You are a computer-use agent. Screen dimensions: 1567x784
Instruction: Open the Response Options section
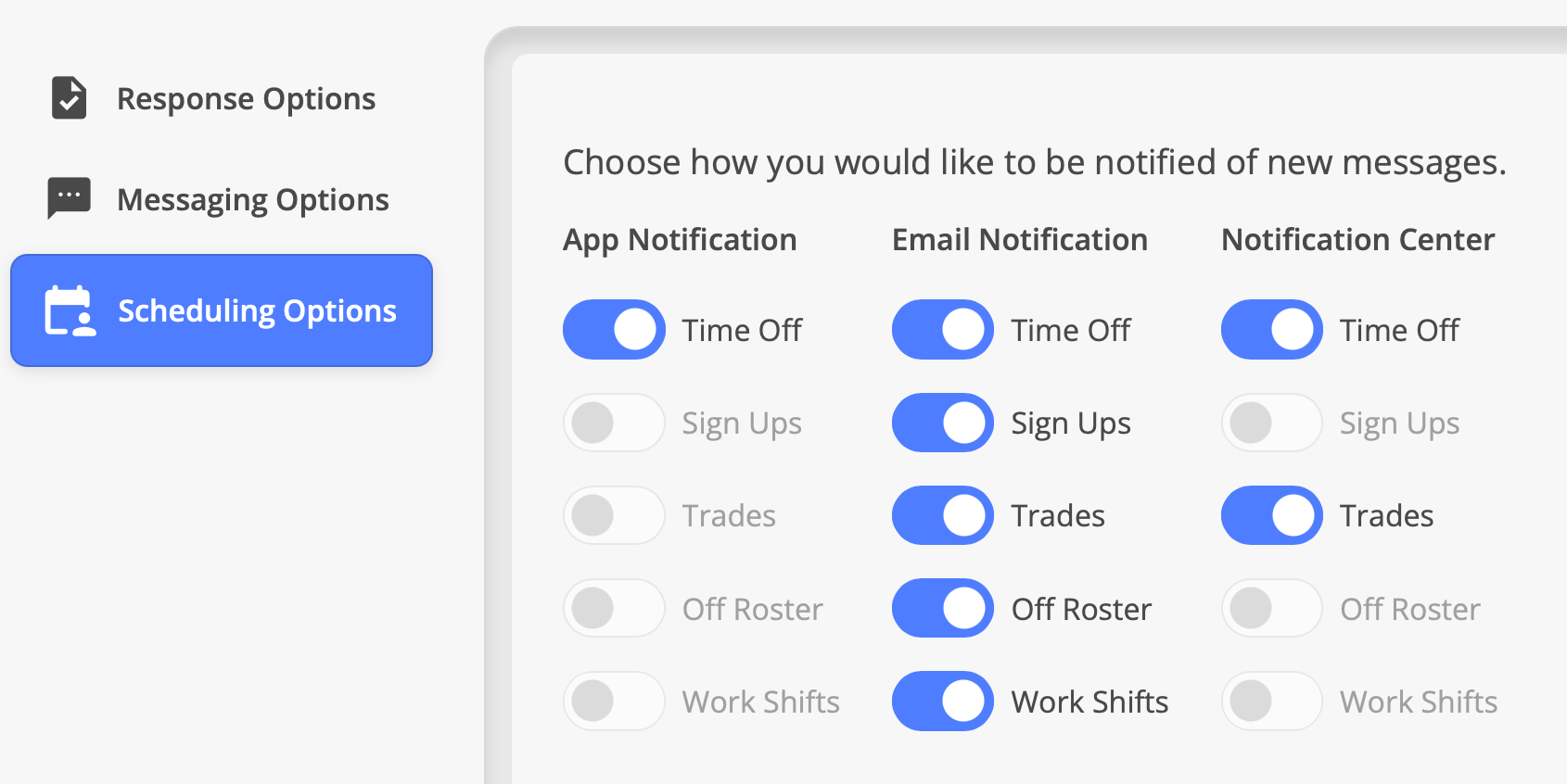click(246, 99)
